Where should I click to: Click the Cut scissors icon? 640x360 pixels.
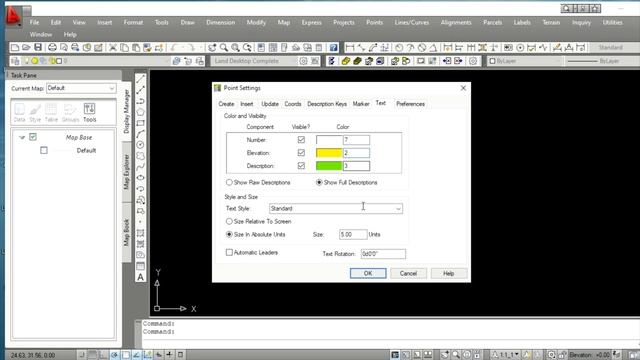(x=113, y=48)
